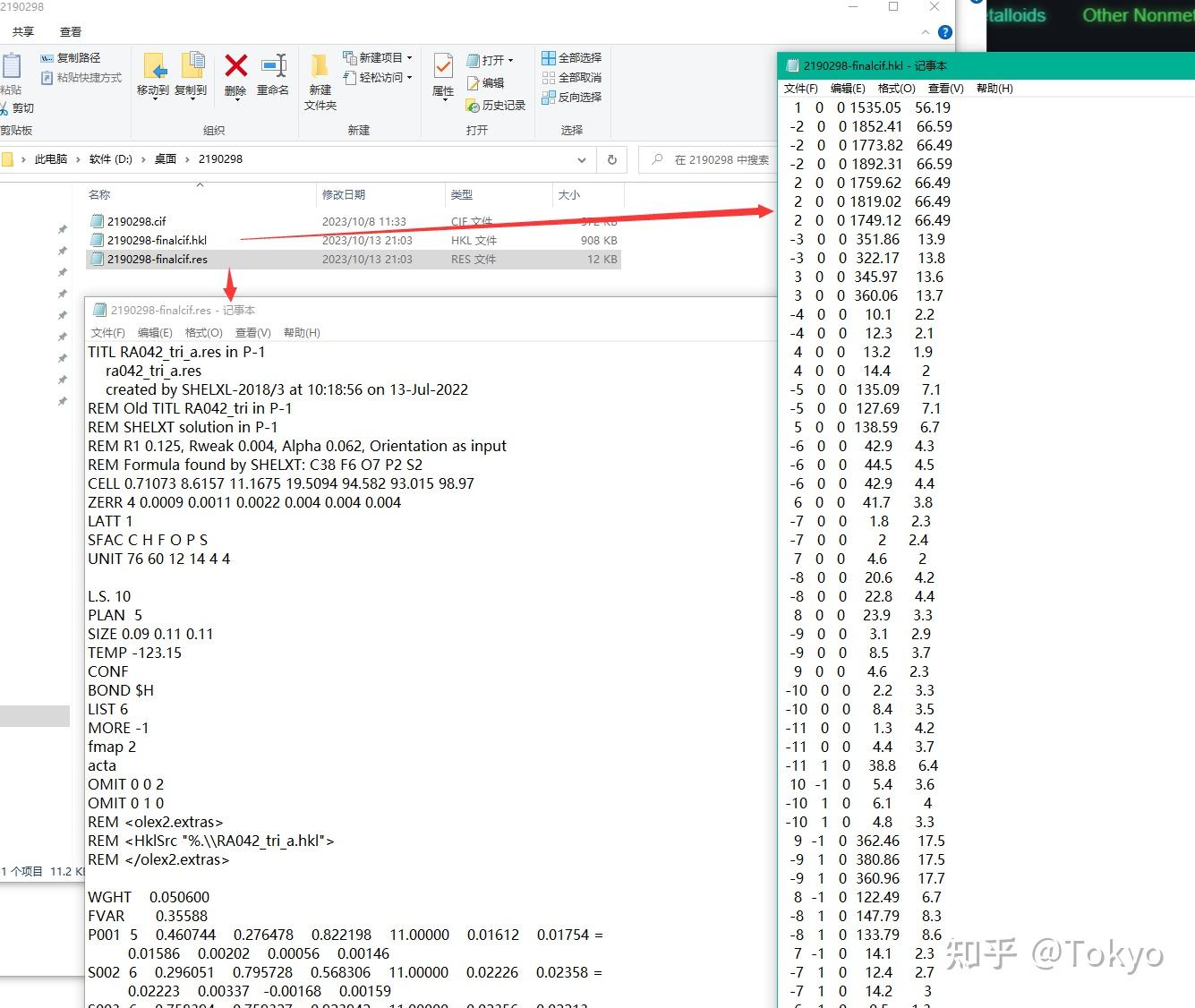The width and height of the screenshot is (1195, 1008).
Task: Click the 桌面 breadcrumb in path
Action: tap(166, 159)
